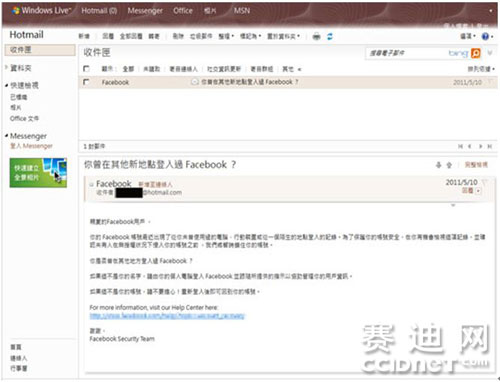The width and height of the screenshot is (500, 382).
Task: Click sender status icon beside Facebook in preview
Action: 91,184
